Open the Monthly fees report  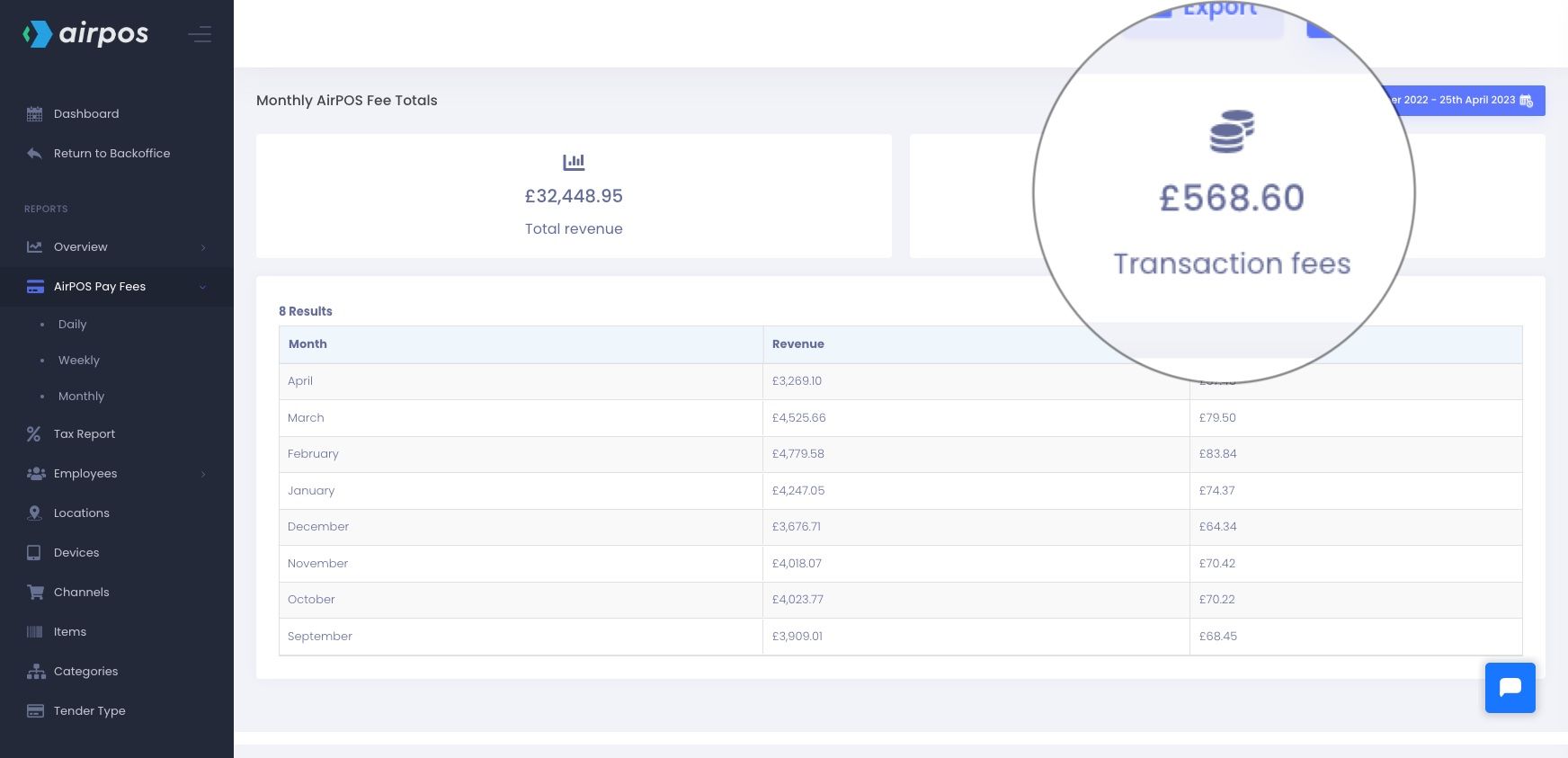(x=81, y=397)
